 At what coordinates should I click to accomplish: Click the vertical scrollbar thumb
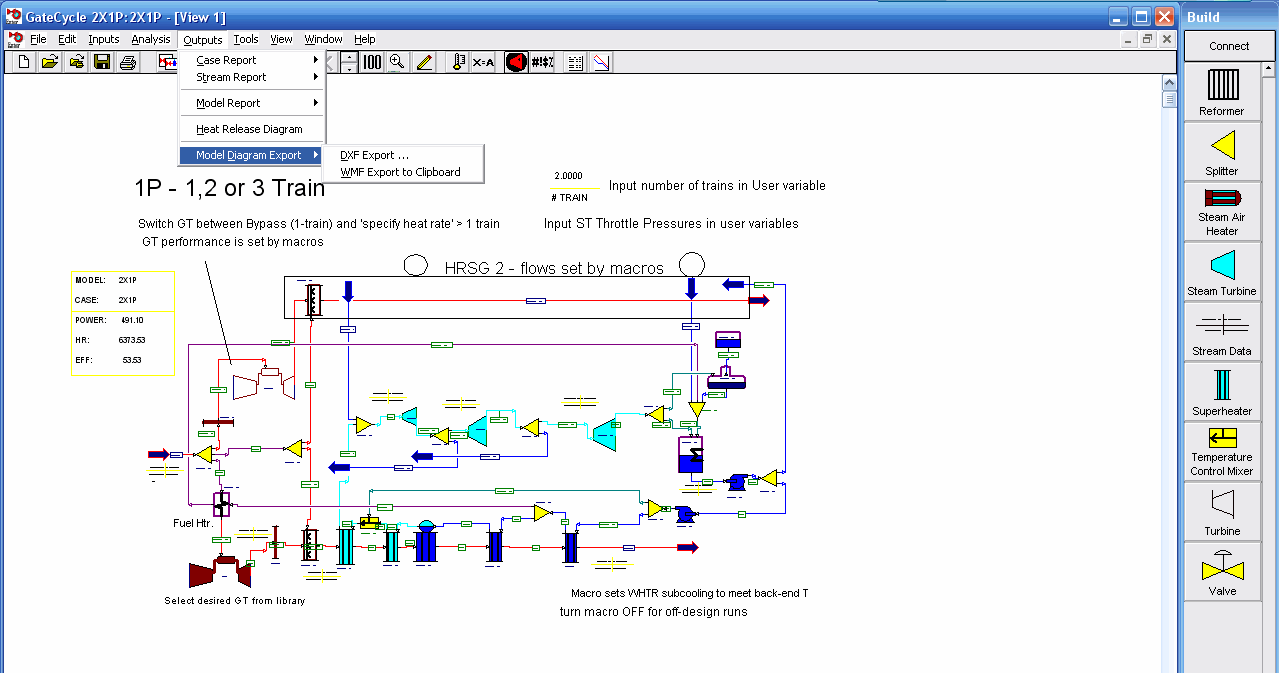1169,99
